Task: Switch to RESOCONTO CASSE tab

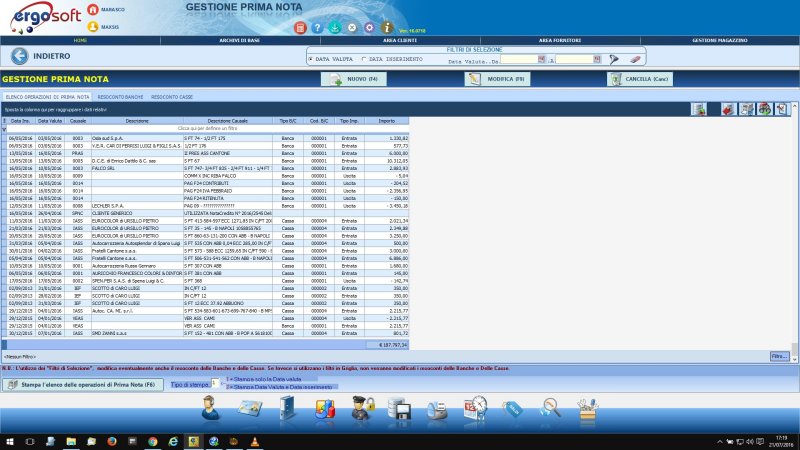Action: click(172, 97)
